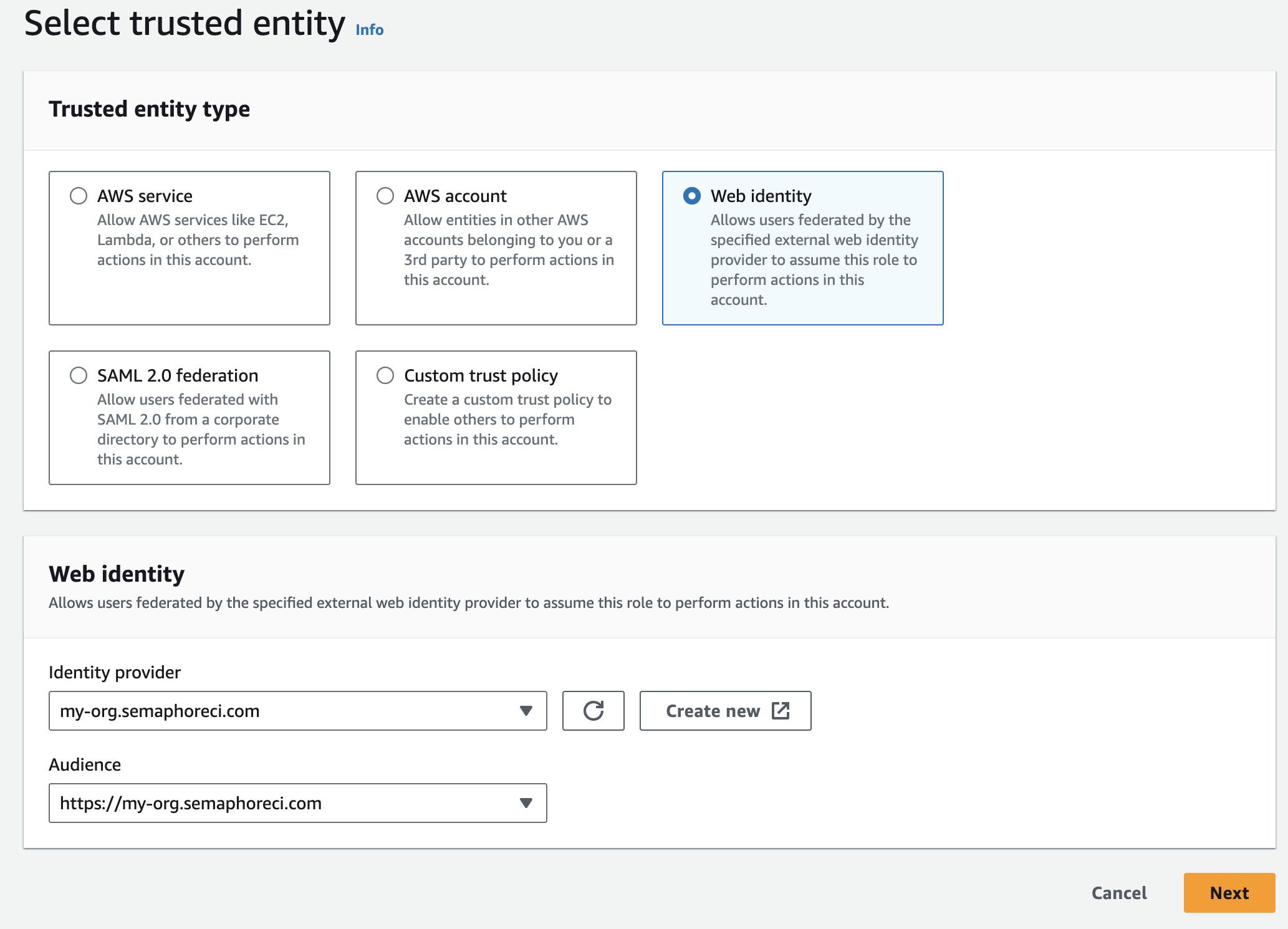Click the my-org.semaphoreci.com provider value
Image resolution: width=1288 pixels, height=929 pixels.
coord(160,711)
